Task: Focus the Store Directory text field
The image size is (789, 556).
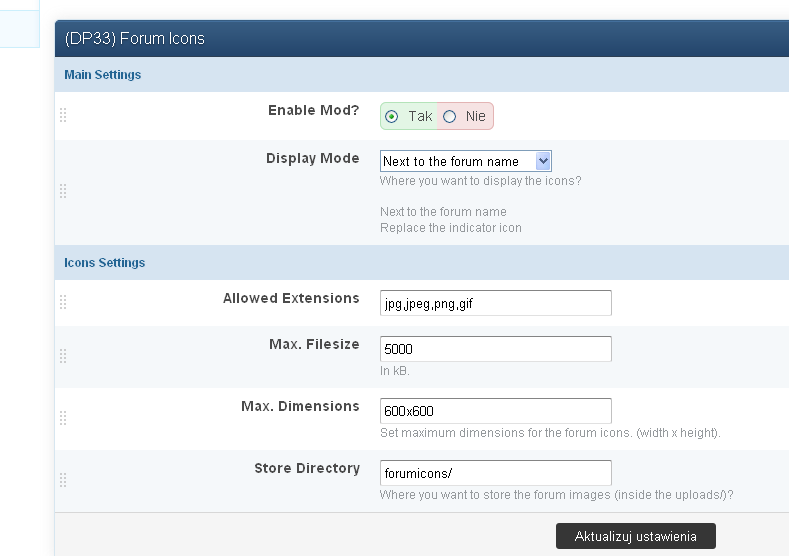Action: 495,473
